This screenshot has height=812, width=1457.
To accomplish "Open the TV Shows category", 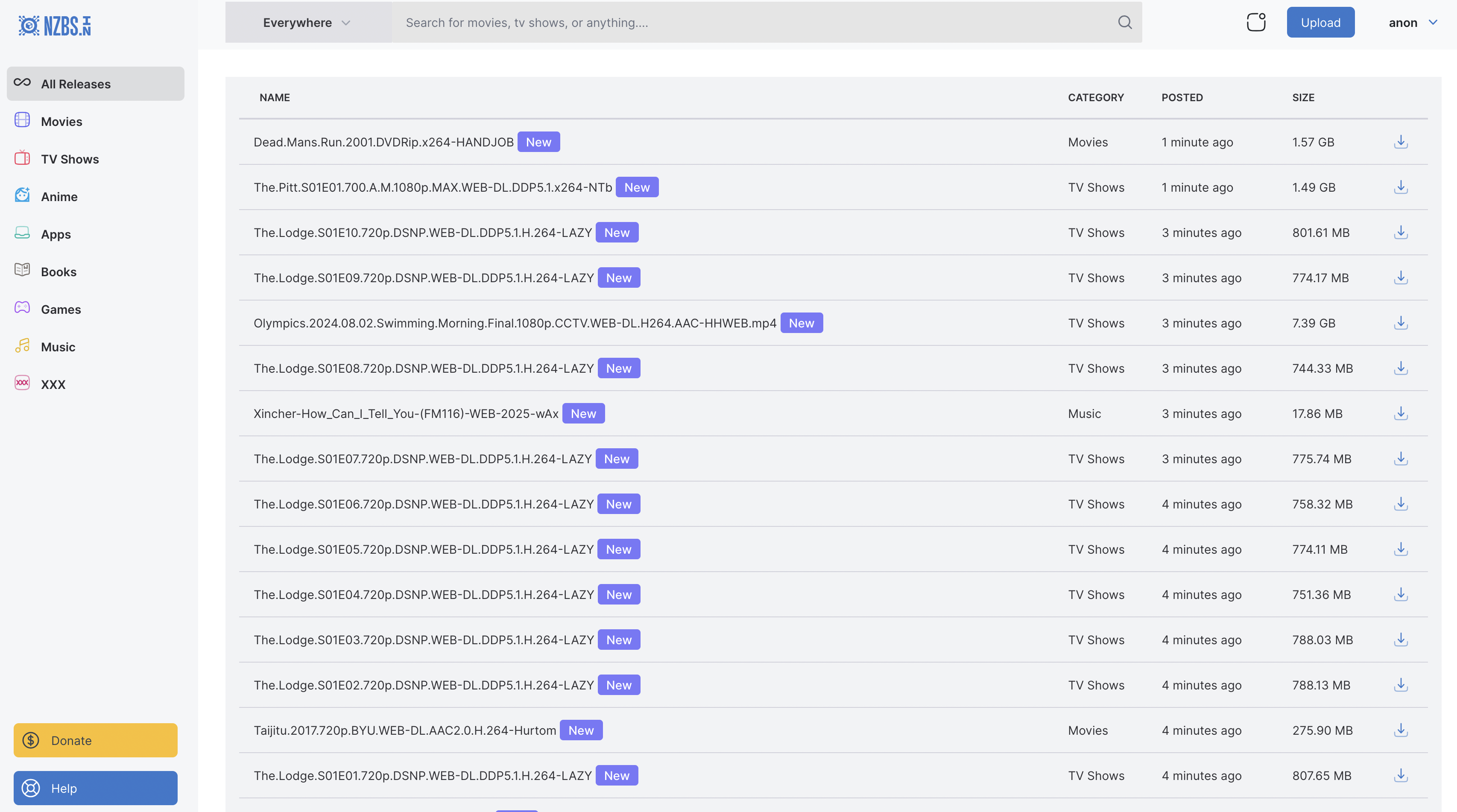I will pyautogui.click(x=96, y=159).
